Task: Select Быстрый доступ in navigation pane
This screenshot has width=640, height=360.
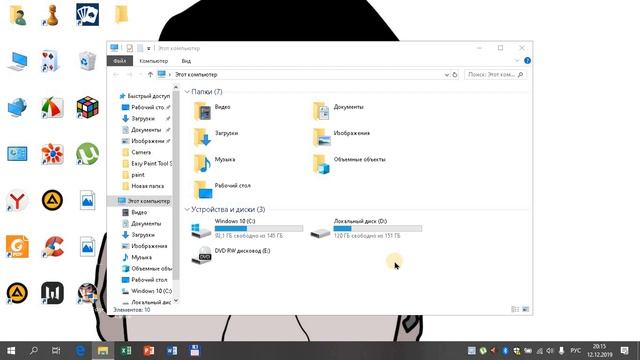Action: pyautogui.click(x=144, y=96)
